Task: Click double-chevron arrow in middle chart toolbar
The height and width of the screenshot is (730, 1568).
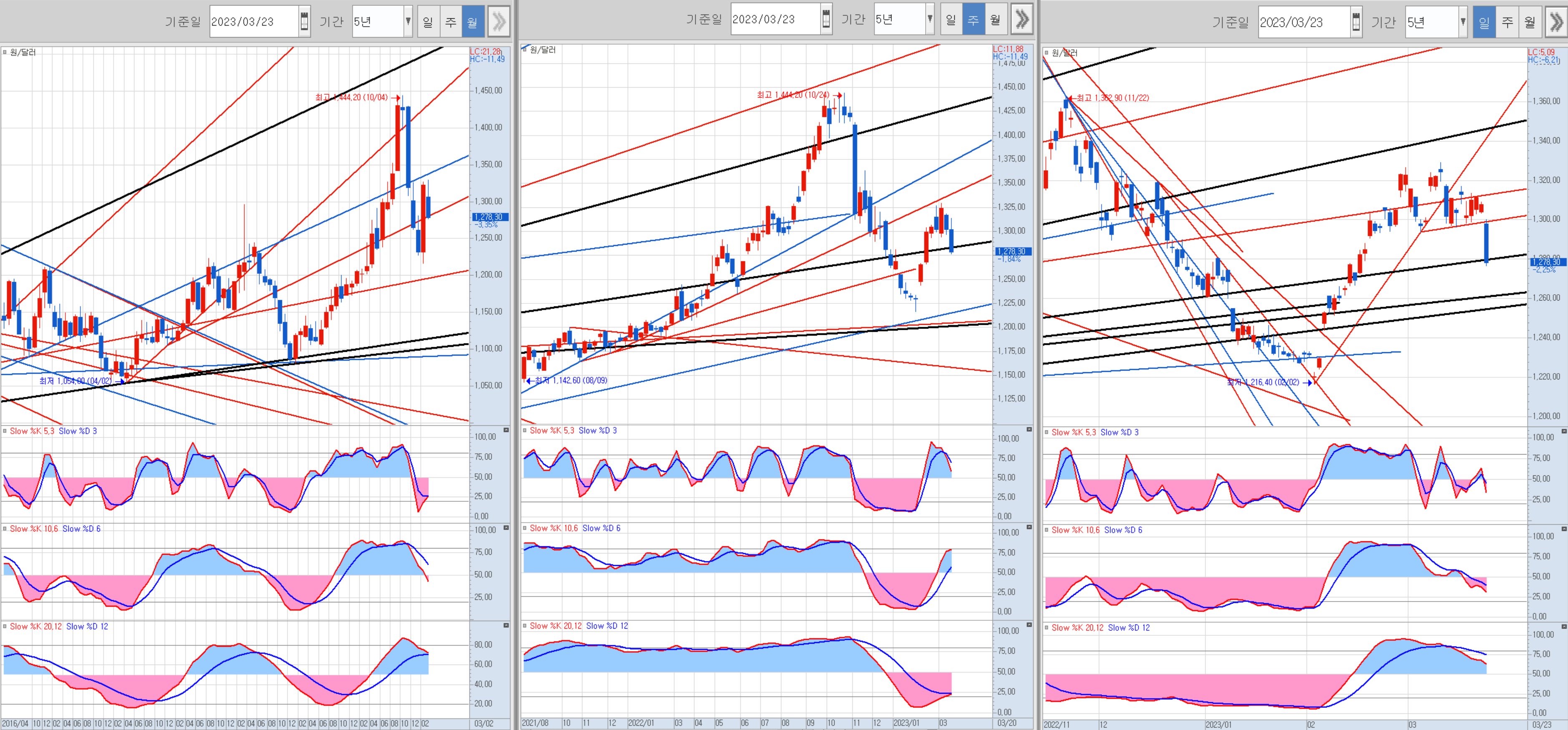Action: pyautogui.click(x=1022, y=20)
